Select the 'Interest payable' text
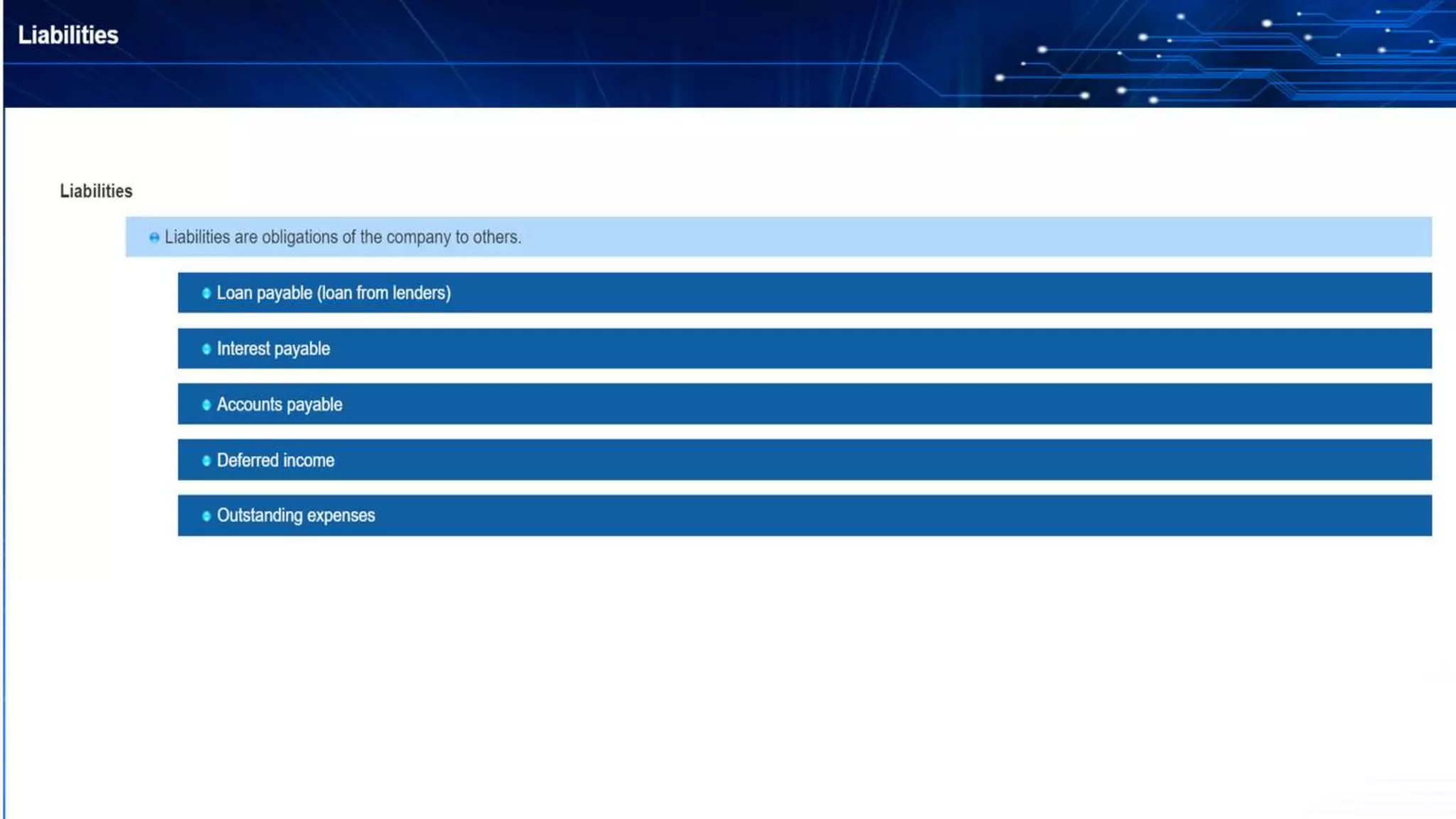Screen dimensions: 1456x819 [x=273, y=349]
